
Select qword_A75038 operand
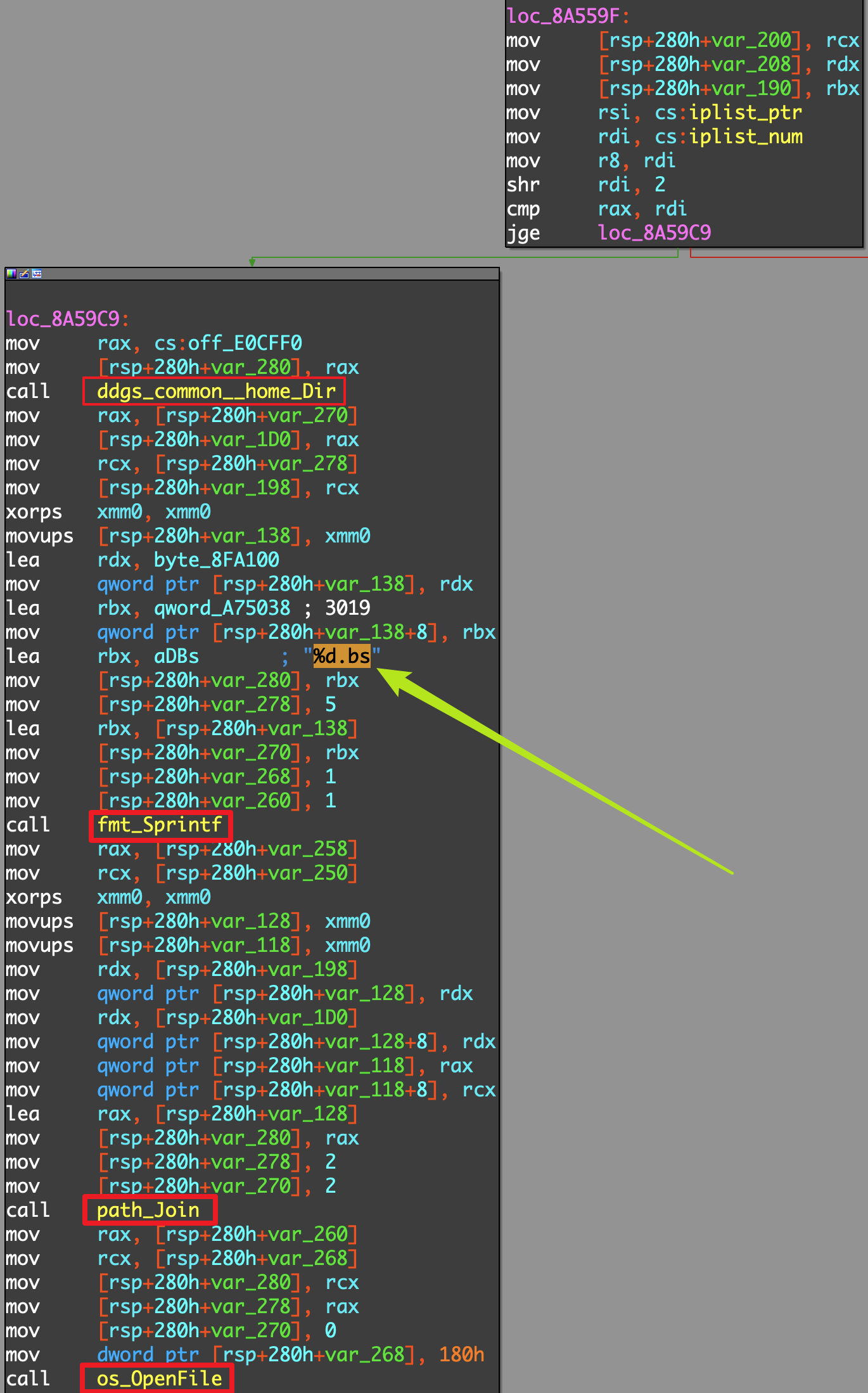222,608
